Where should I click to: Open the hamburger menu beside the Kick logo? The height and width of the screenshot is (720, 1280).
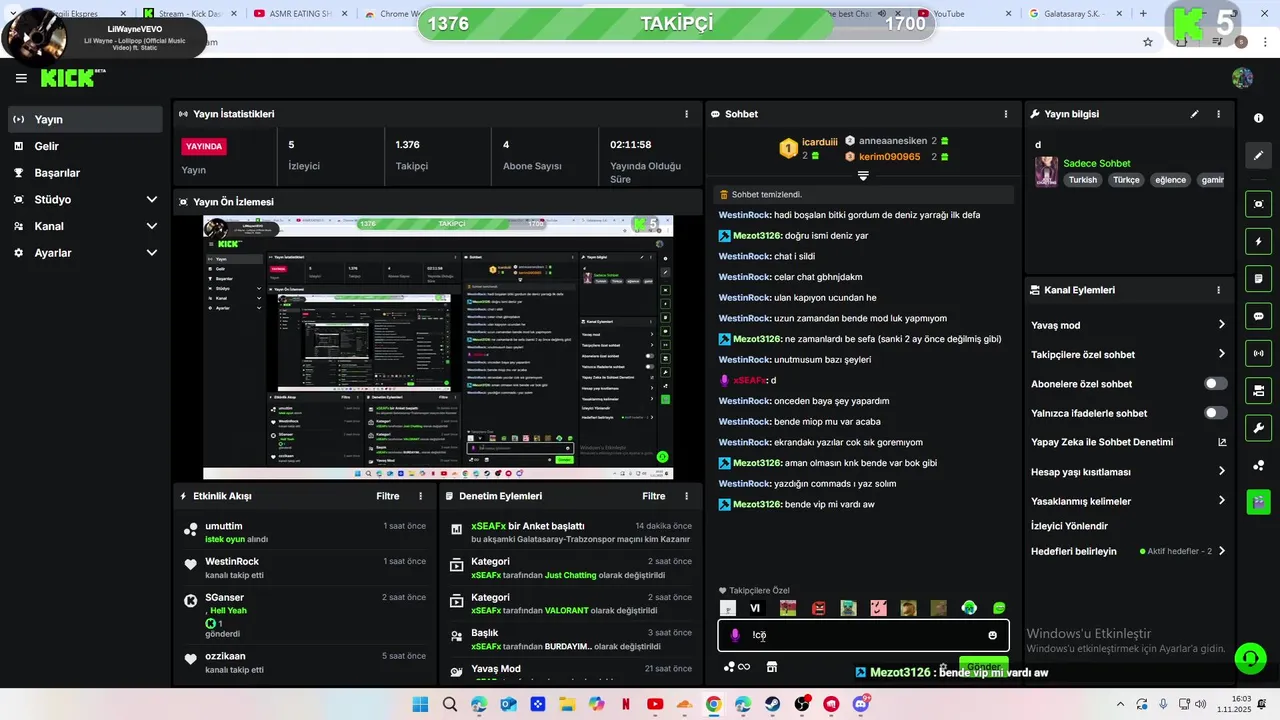click(21, 78)
